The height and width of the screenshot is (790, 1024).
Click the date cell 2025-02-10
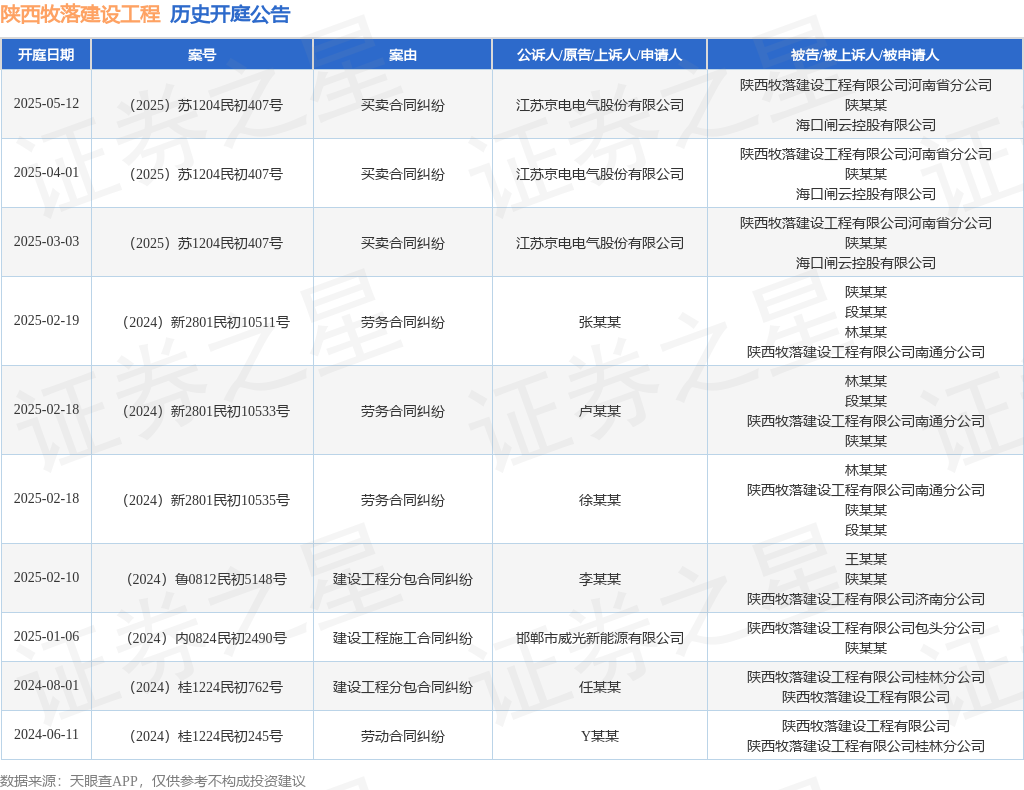(x=46, y=578)
